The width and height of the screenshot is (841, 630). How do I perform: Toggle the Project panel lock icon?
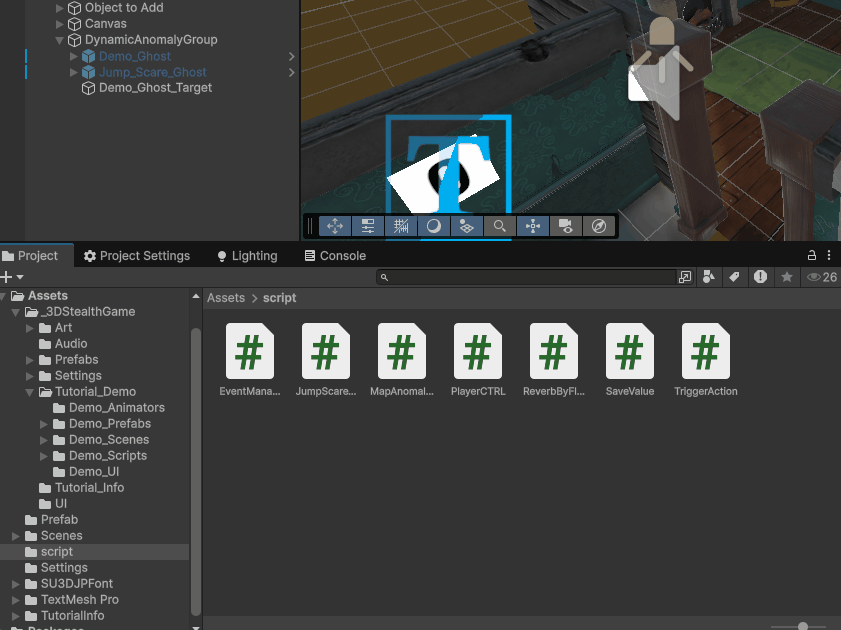[x=812, y=256]
